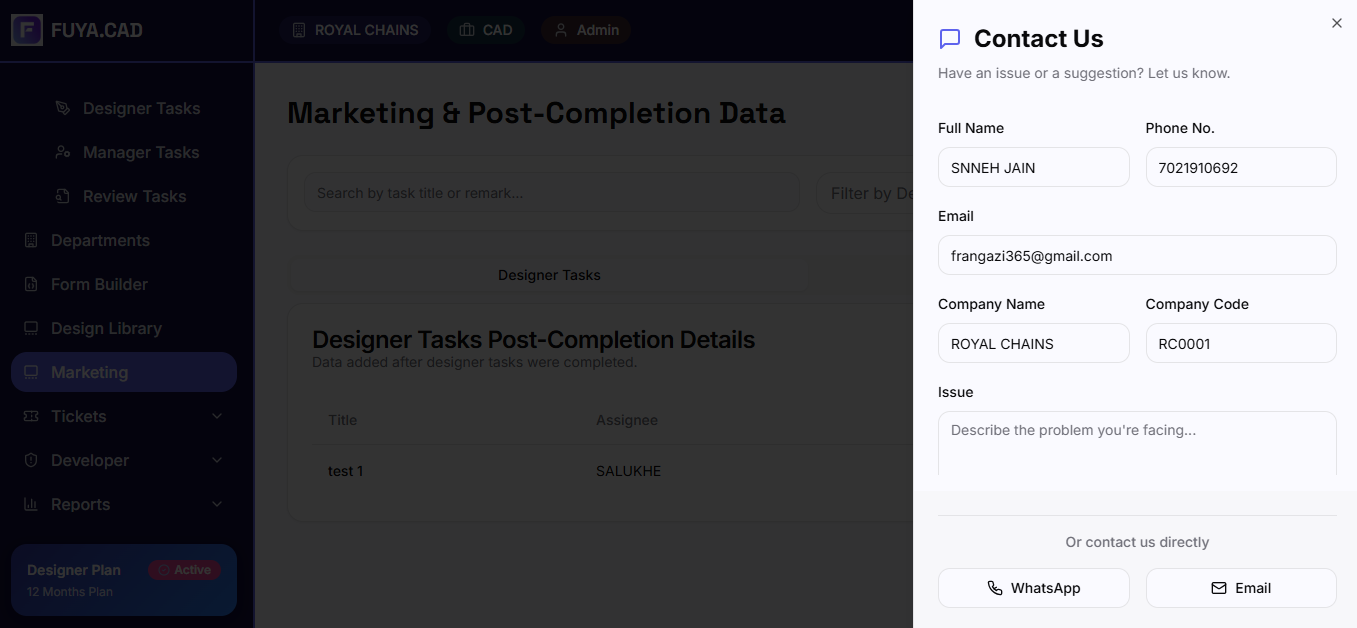Contact directly via the Email button

point(1240,588)
